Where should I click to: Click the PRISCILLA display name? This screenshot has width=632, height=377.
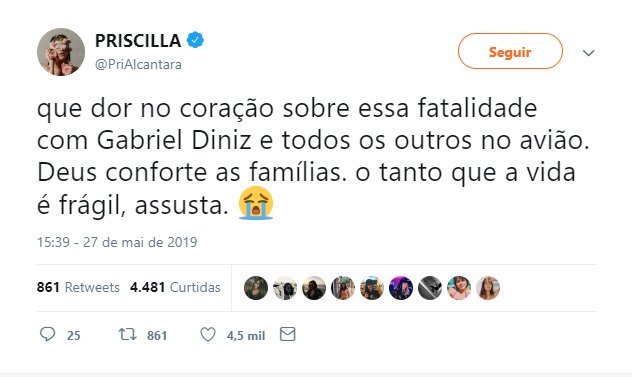coord(138,40)
